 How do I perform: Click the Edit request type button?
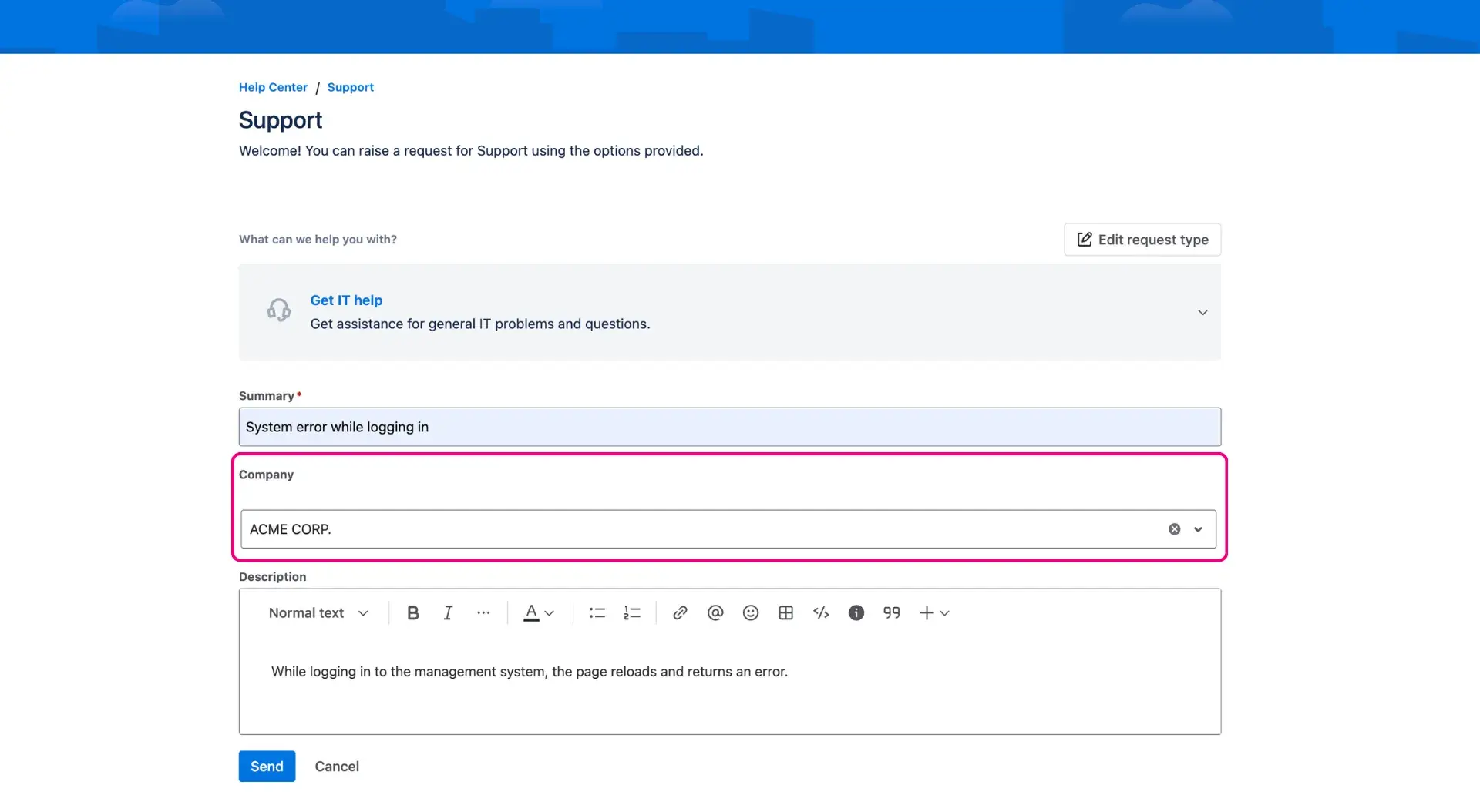pyautogui.click(x=1142, y=240)
